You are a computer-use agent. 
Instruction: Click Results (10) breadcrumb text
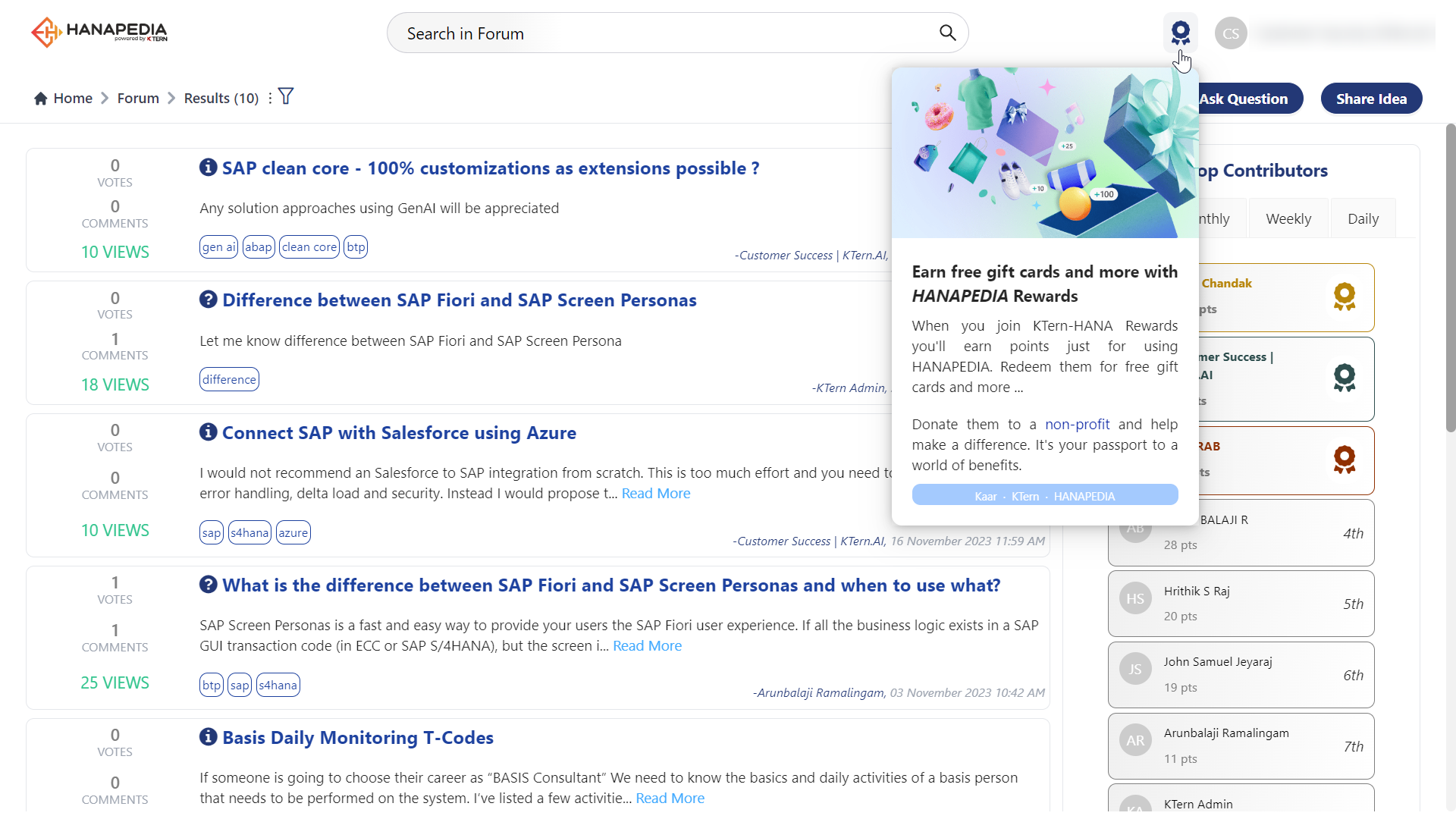(221, 99)
